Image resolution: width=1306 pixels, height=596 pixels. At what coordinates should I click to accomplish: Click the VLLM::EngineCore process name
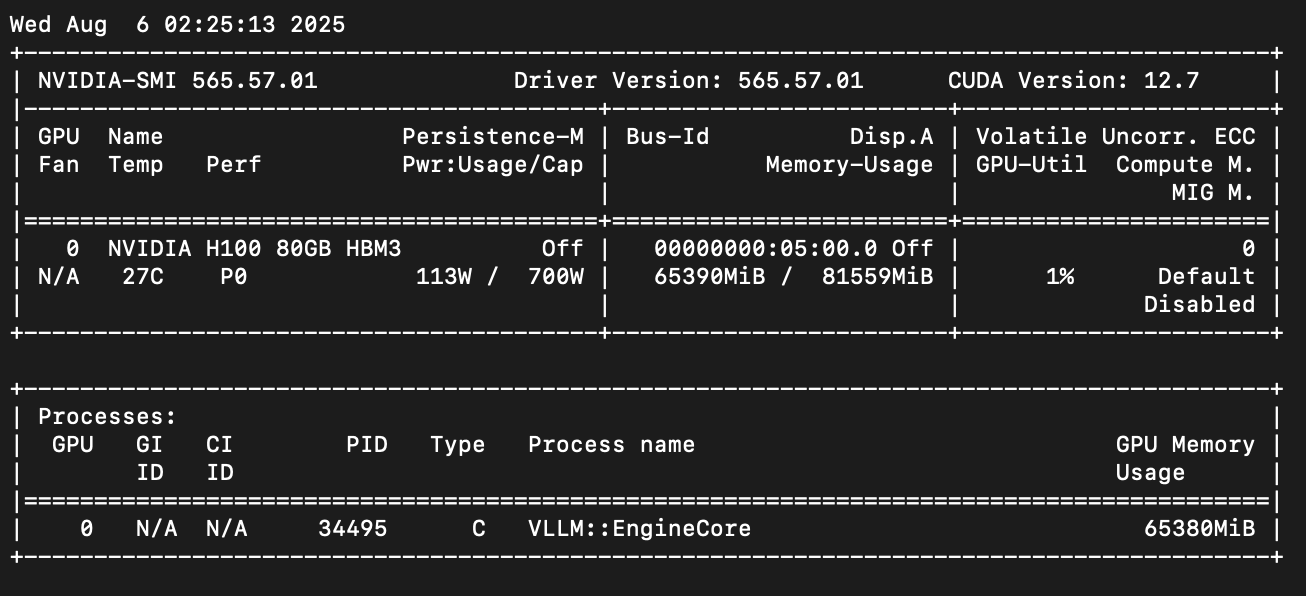click(x=639, y=528)
